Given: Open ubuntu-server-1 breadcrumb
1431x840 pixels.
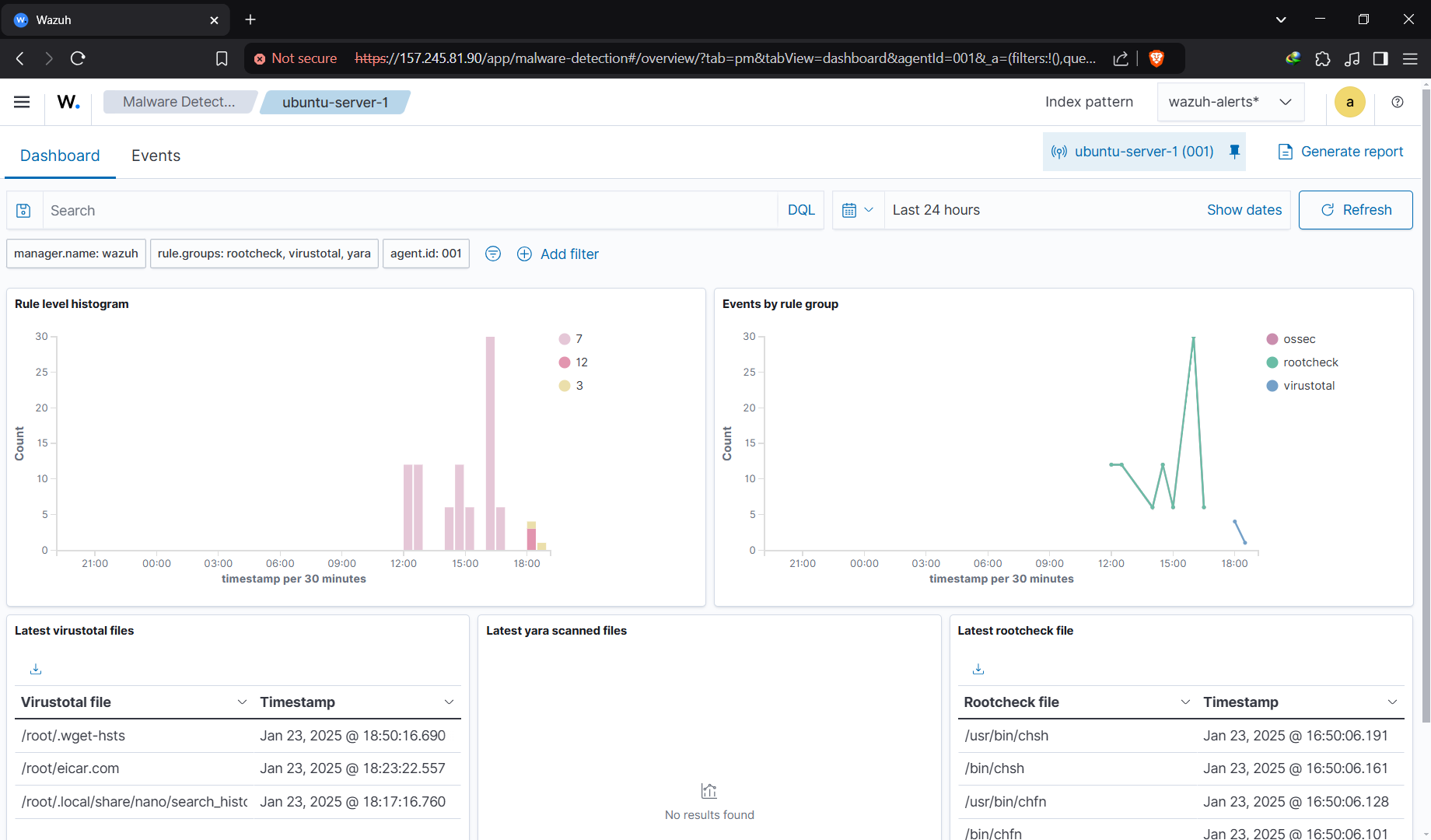Looking at the screenshot, I should [335, 102].
